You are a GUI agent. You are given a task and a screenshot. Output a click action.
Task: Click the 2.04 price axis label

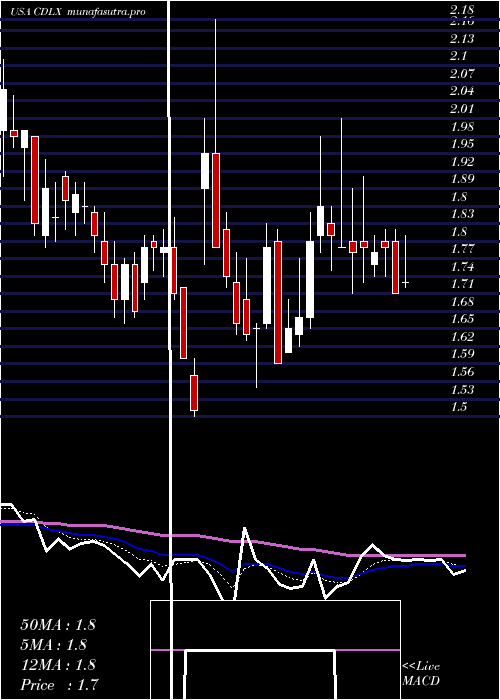(x=462, y=91)
